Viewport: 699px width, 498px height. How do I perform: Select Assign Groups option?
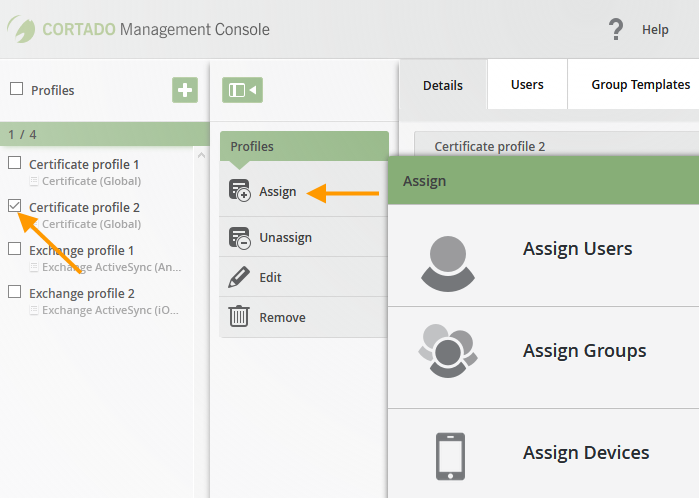tap(543, 357)
